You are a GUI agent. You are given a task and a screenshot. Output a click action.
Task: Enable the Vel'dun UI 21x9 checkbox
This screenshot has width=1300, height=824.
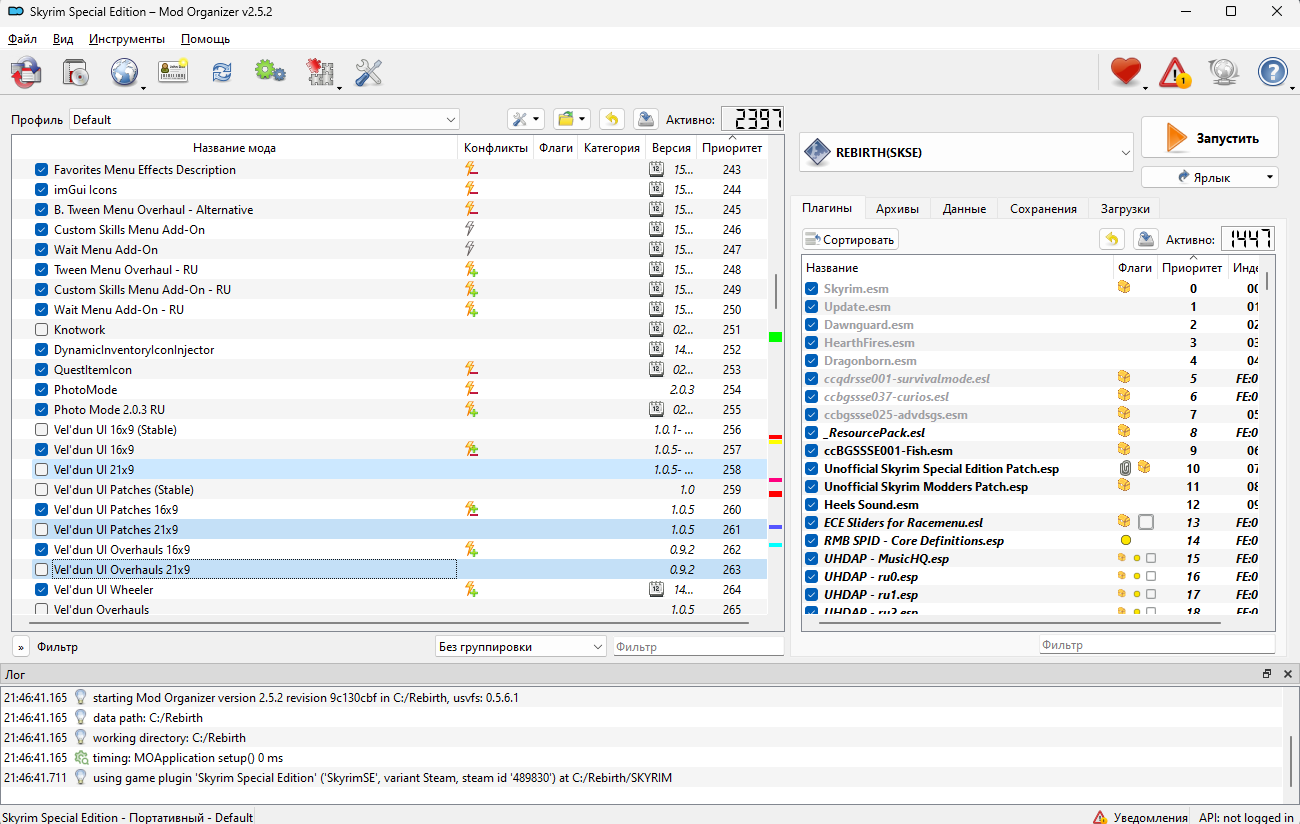click(x=41, y=470)
